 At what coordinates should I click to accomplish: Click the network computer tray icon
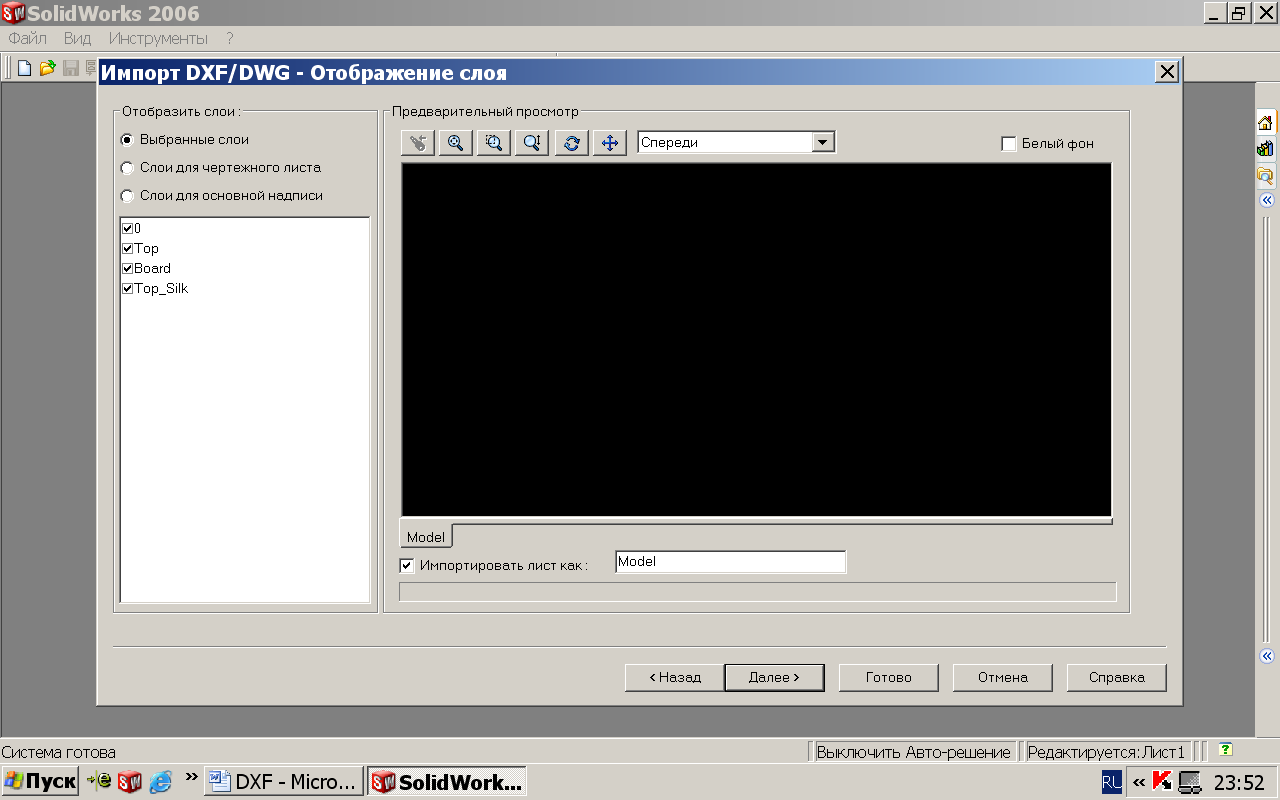coord(1190,782)
